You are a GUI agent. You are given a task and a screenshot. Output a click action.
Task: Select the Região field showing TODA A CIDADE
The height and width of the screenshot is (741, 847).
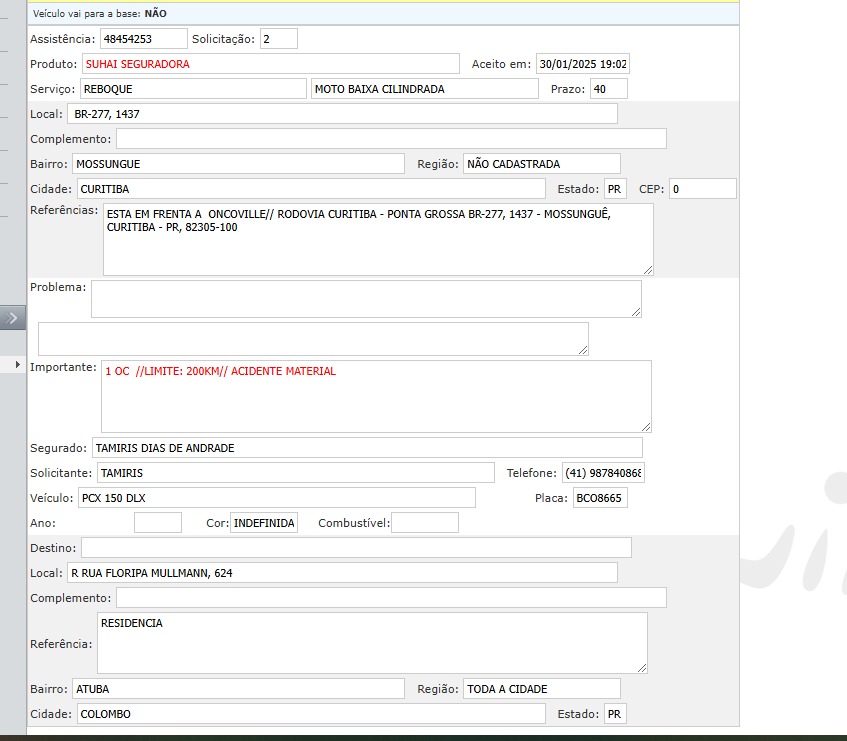pos(541,689)
